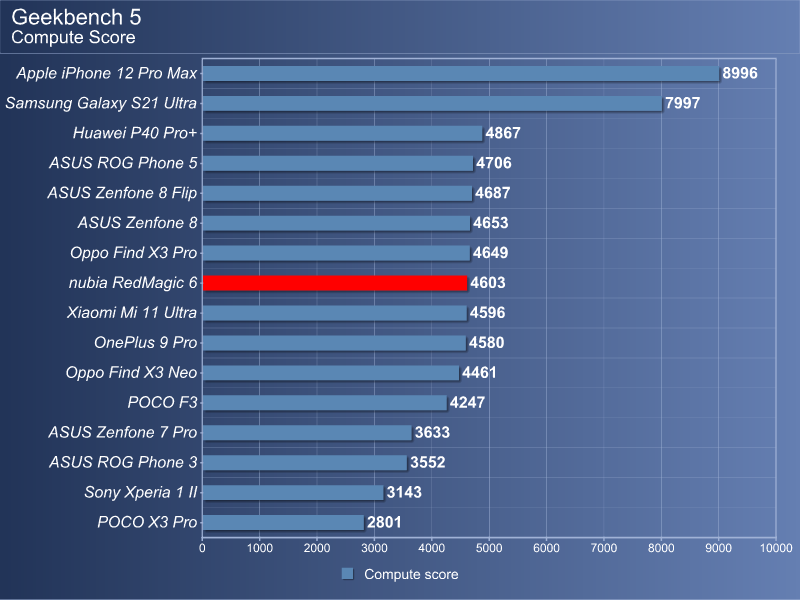Select the ASUS ROG Phone 5 bar
This screenshot has height=600, width=800.
coord(338,163)
